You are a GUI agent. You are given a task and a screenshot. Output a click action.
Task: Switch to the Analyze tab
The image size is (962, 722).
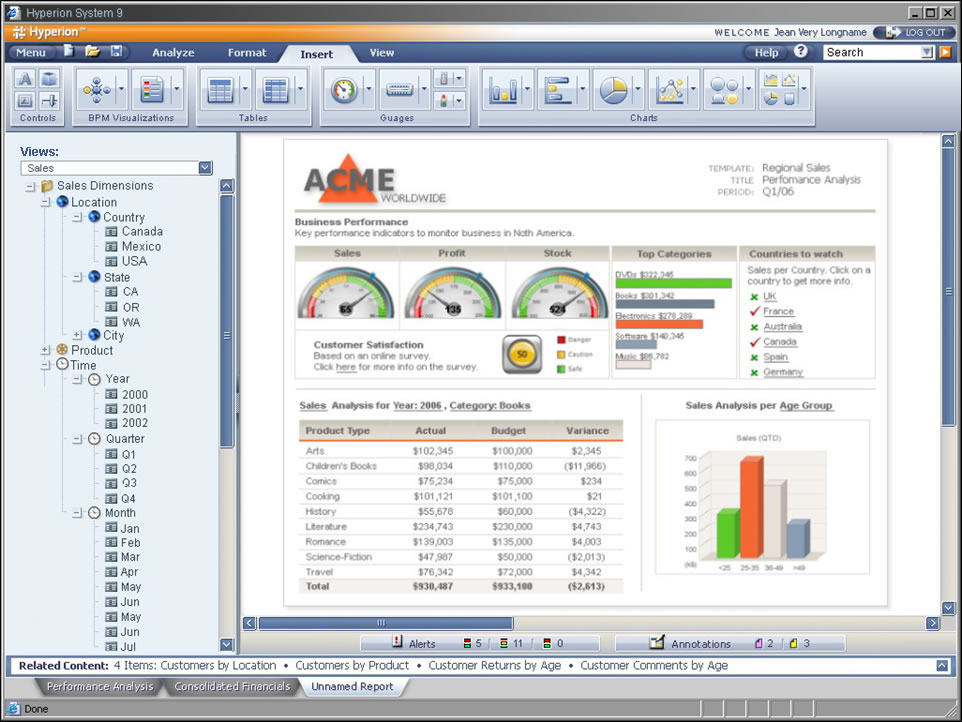pos(173,53)
